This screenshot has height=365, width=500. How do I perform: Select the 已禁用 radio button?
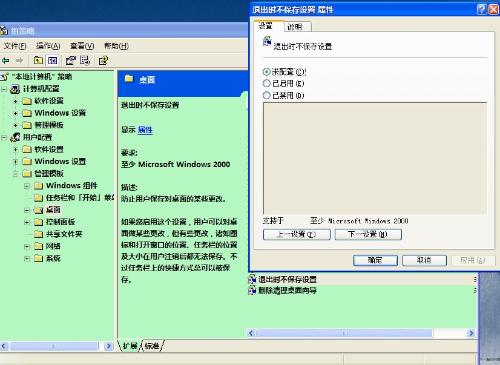266,95
